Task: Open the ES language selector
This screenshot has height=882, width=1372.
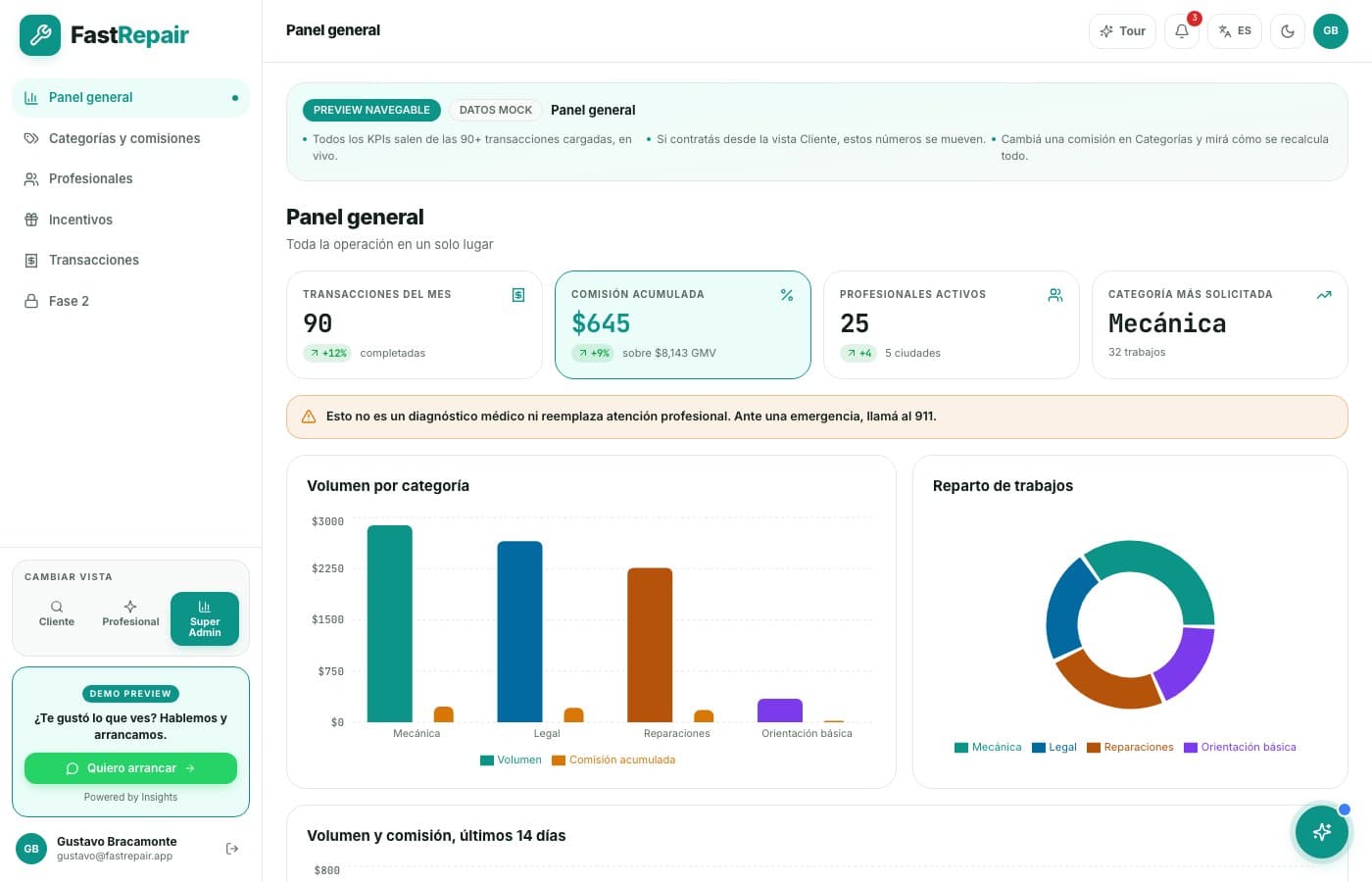Action: coord(1235,31)
